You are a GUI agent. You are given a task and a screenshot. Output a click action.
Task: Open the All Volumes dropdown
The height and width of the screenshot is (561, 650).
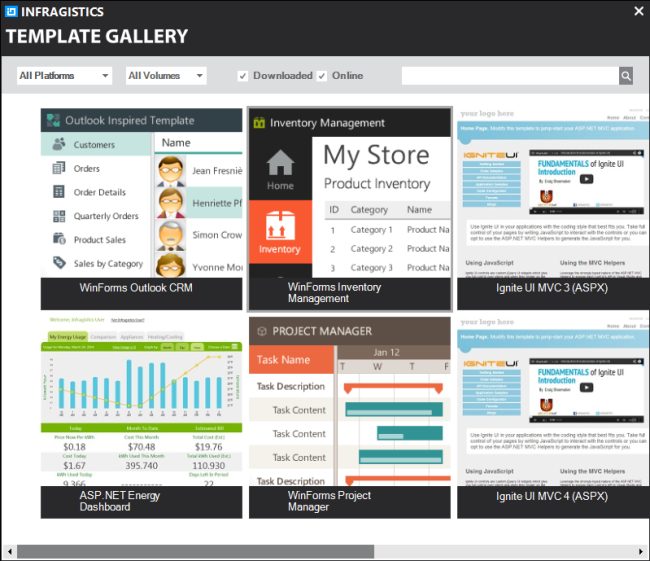coord(166,76)
